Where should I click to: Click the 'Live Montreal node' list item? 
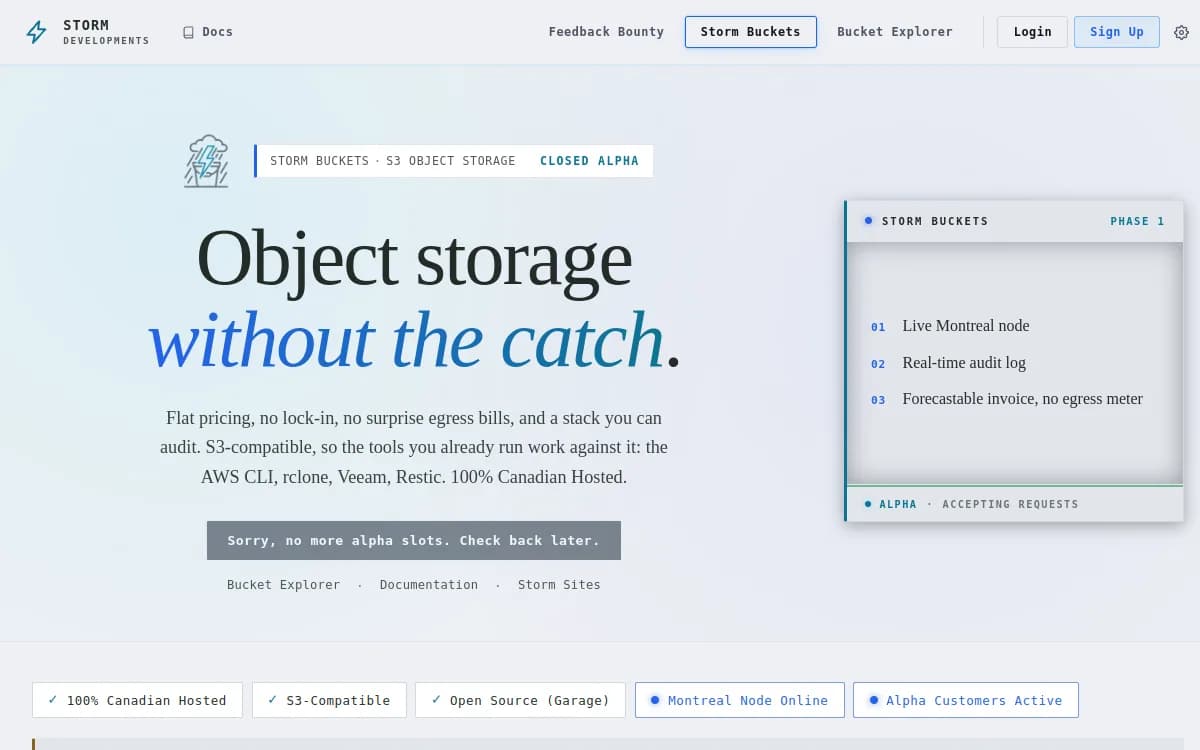[x=966, y=326]
